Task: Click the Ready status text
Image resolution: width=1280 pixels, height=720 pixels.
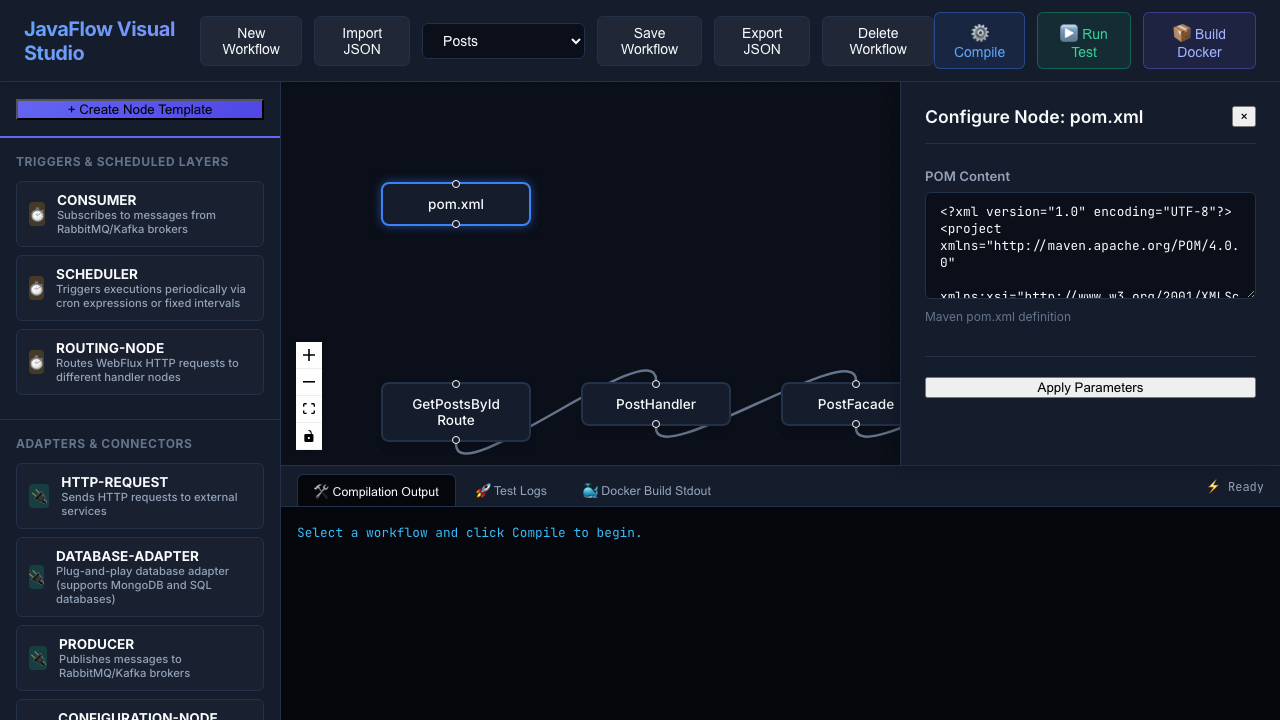Action: 1246,487
